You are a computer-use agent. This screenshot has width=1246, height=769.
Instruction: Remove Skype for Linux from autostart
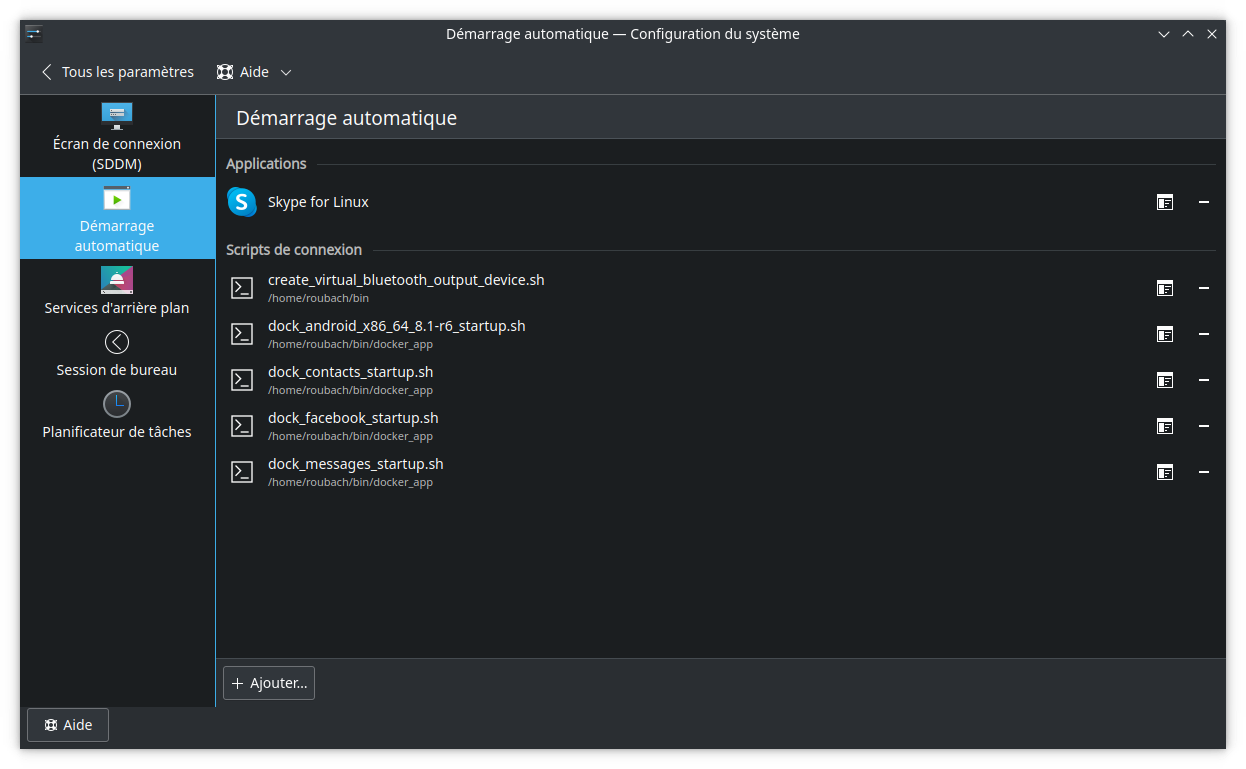point(1204,201)
